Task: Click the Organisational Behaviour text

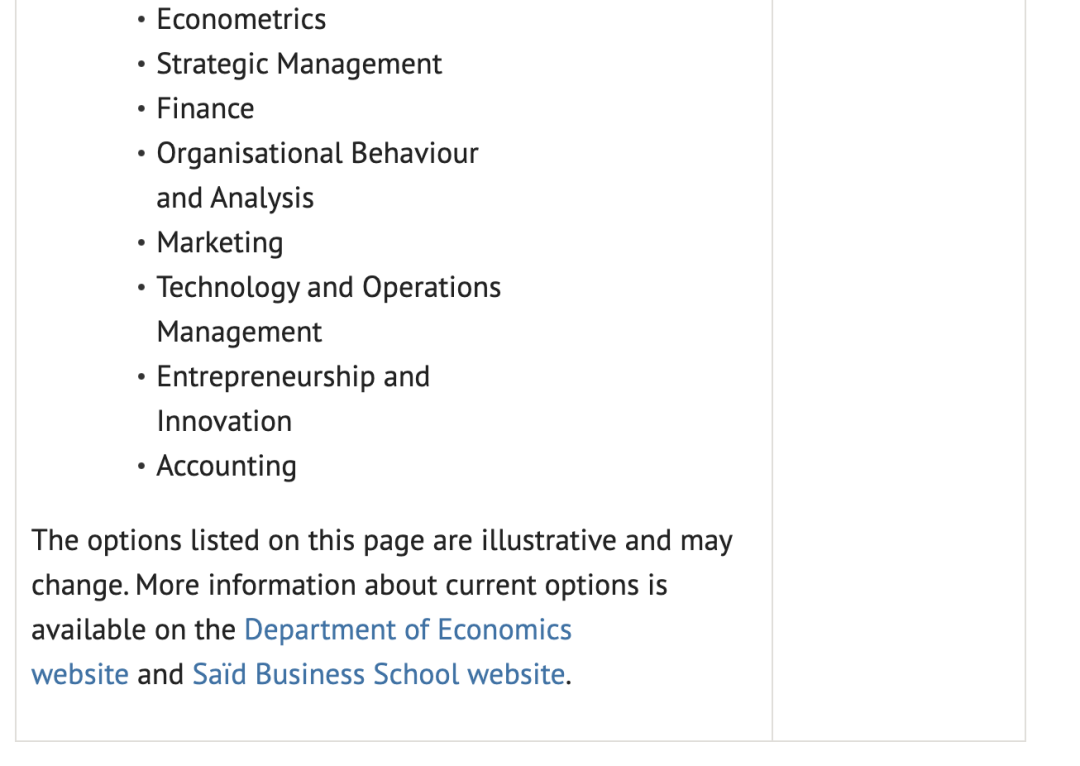Action: (317, 154)
